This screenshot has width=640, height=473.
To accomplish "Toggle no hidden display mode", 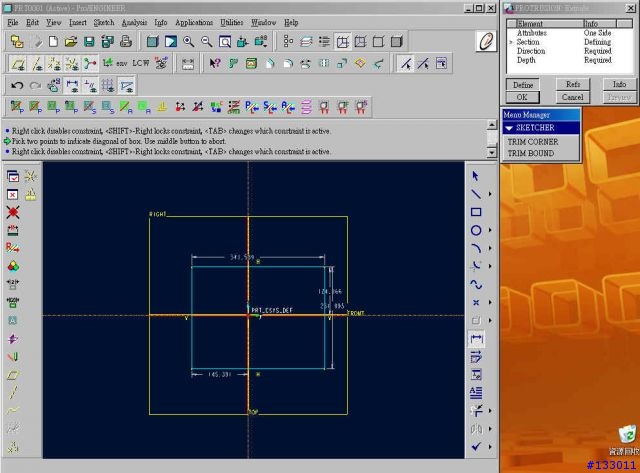I will pyautogui.click(x=378, y=41).
